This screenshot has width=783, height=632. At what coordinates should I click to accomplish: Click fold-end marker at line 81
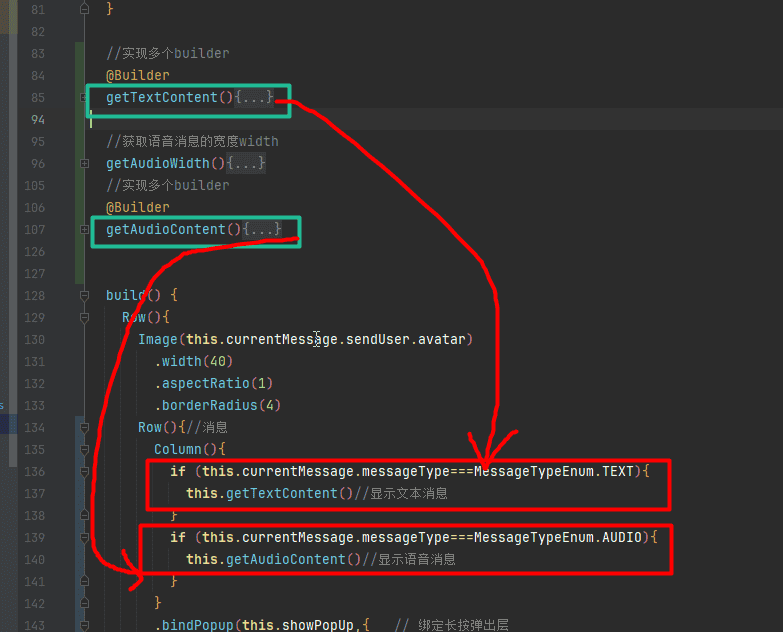point(84,9)
